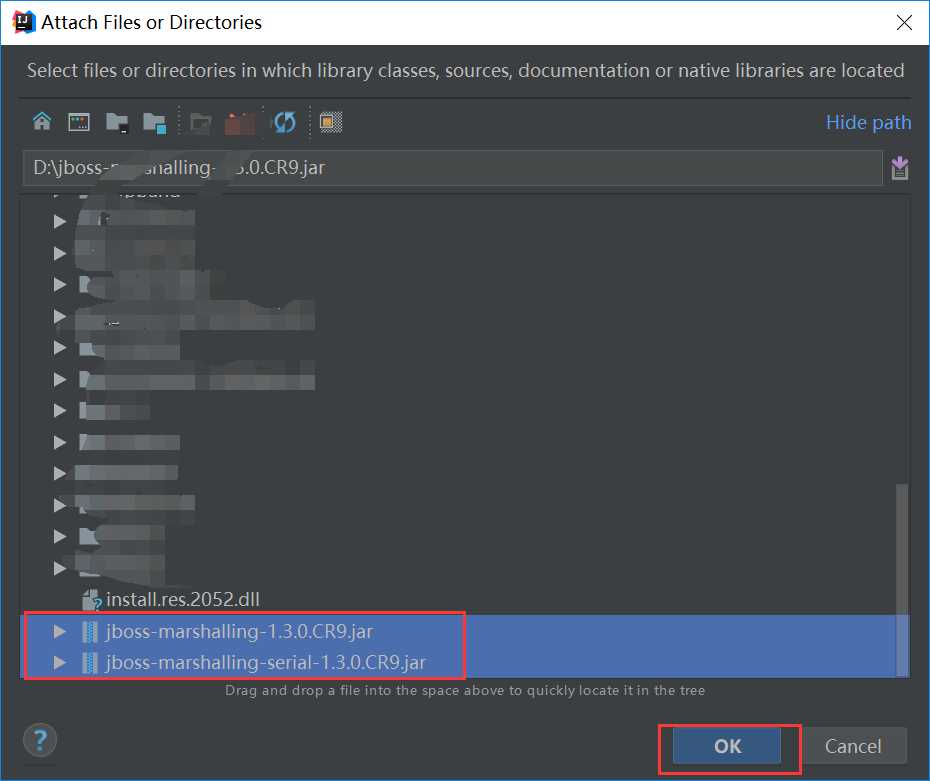Jump to the Desktop directory icon

coord(79,122)
